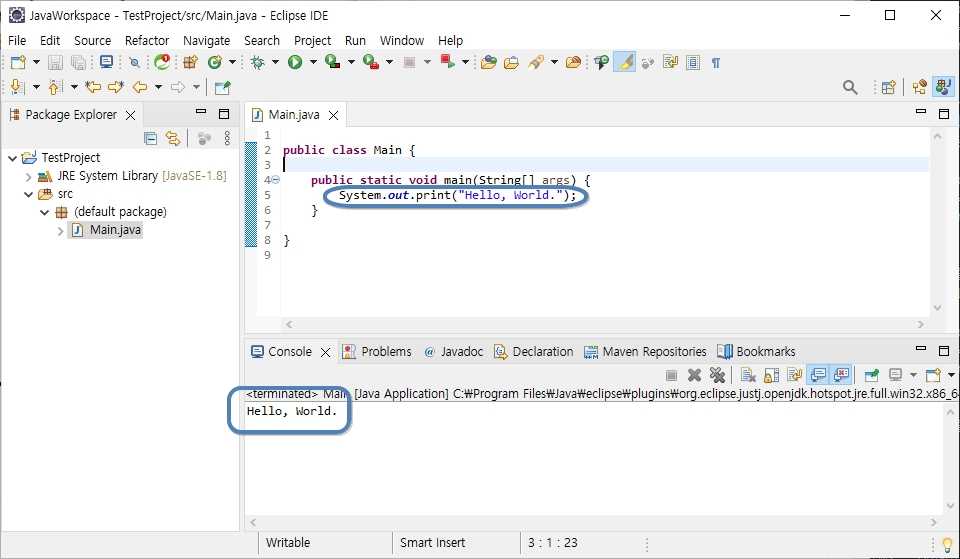
Task: Open the Package Explorer view menu dots
Action: click(227, 138)
